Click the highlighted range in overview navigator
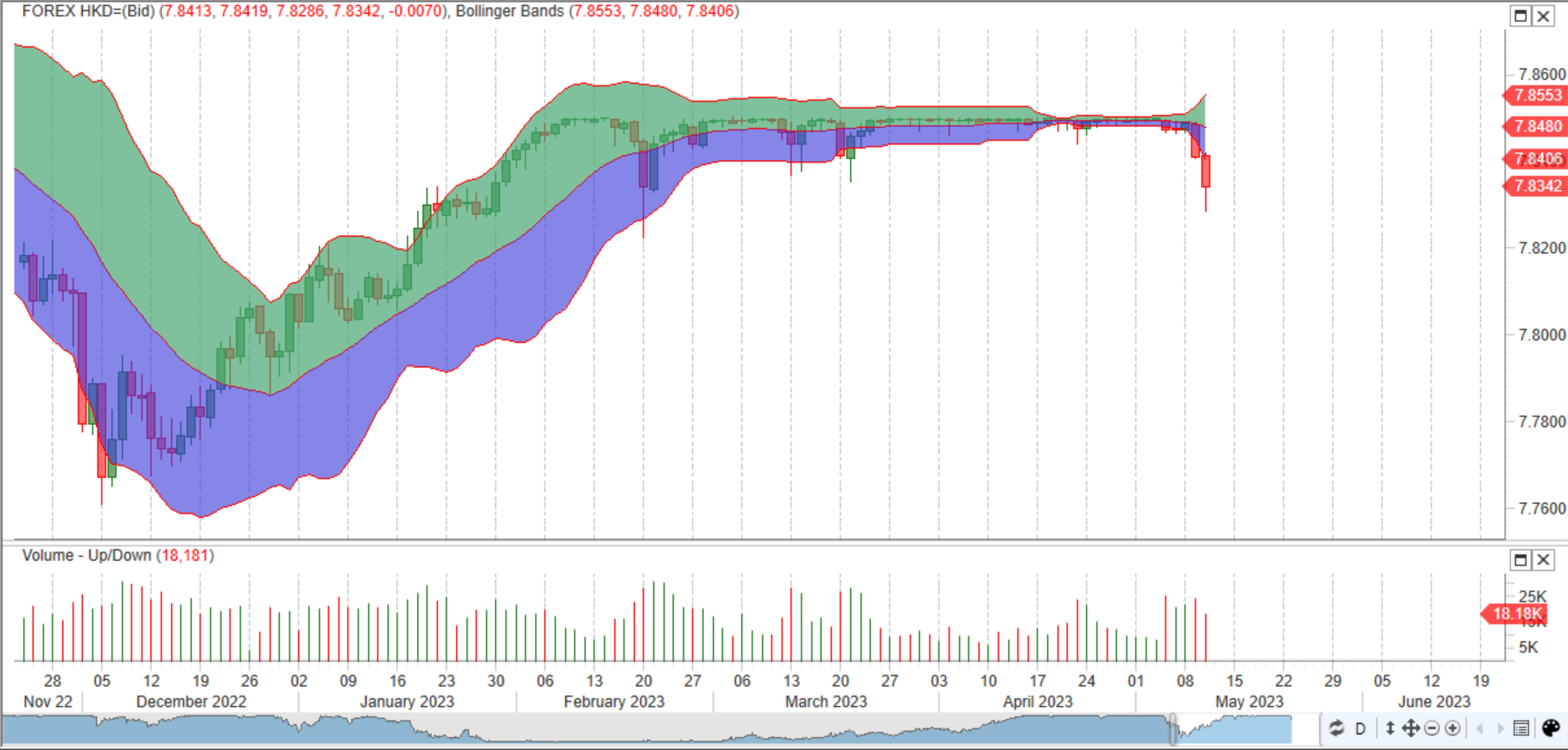Screen dimensions: 1568x750 1234,729
